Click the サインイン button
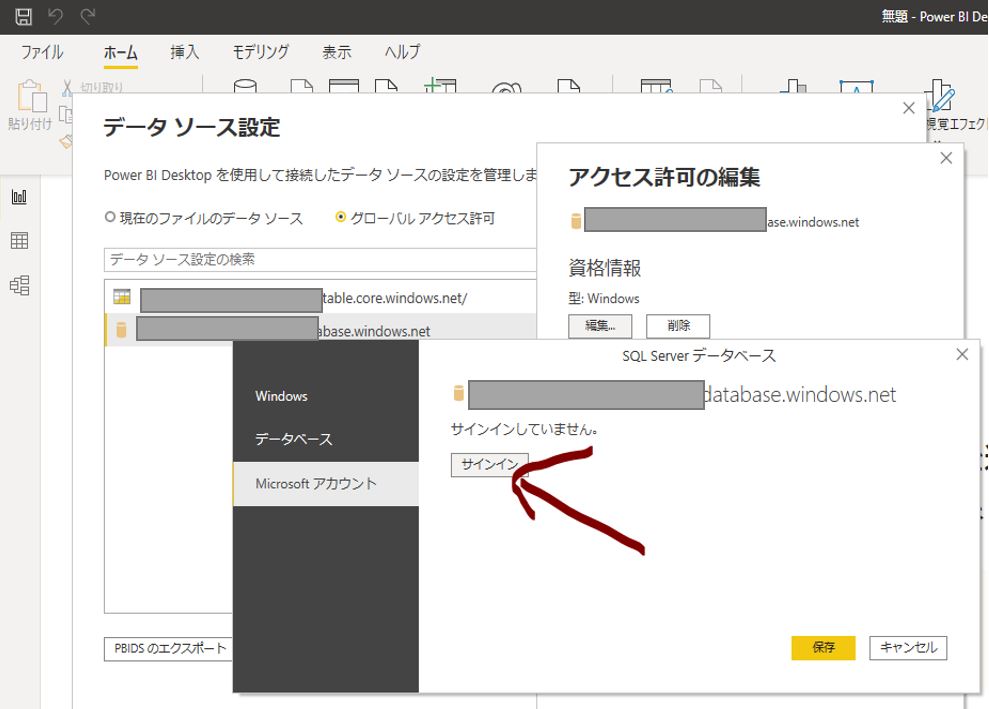The height and width of the screenshot is (709, 989). pyautogui.click(x=489, y=464)
